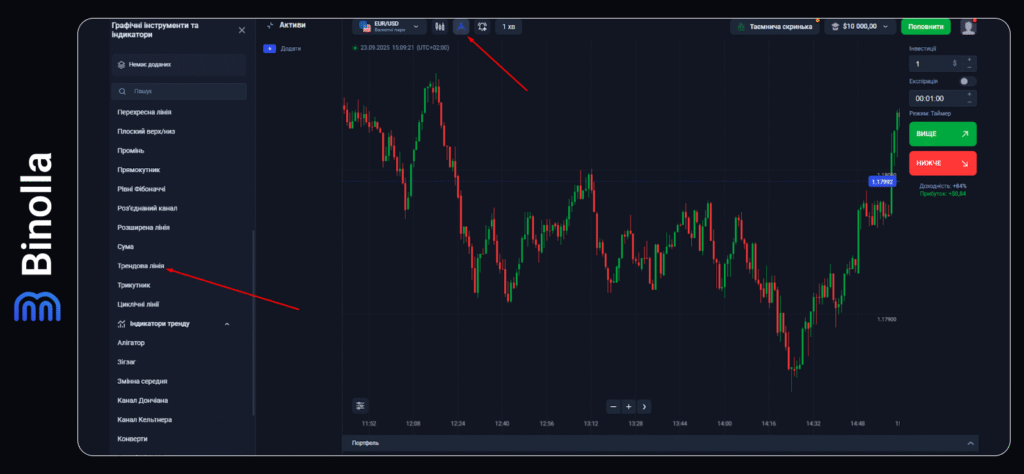Open the candlestick chart type selector
The image size is (1024, 474).
[439, 27]
